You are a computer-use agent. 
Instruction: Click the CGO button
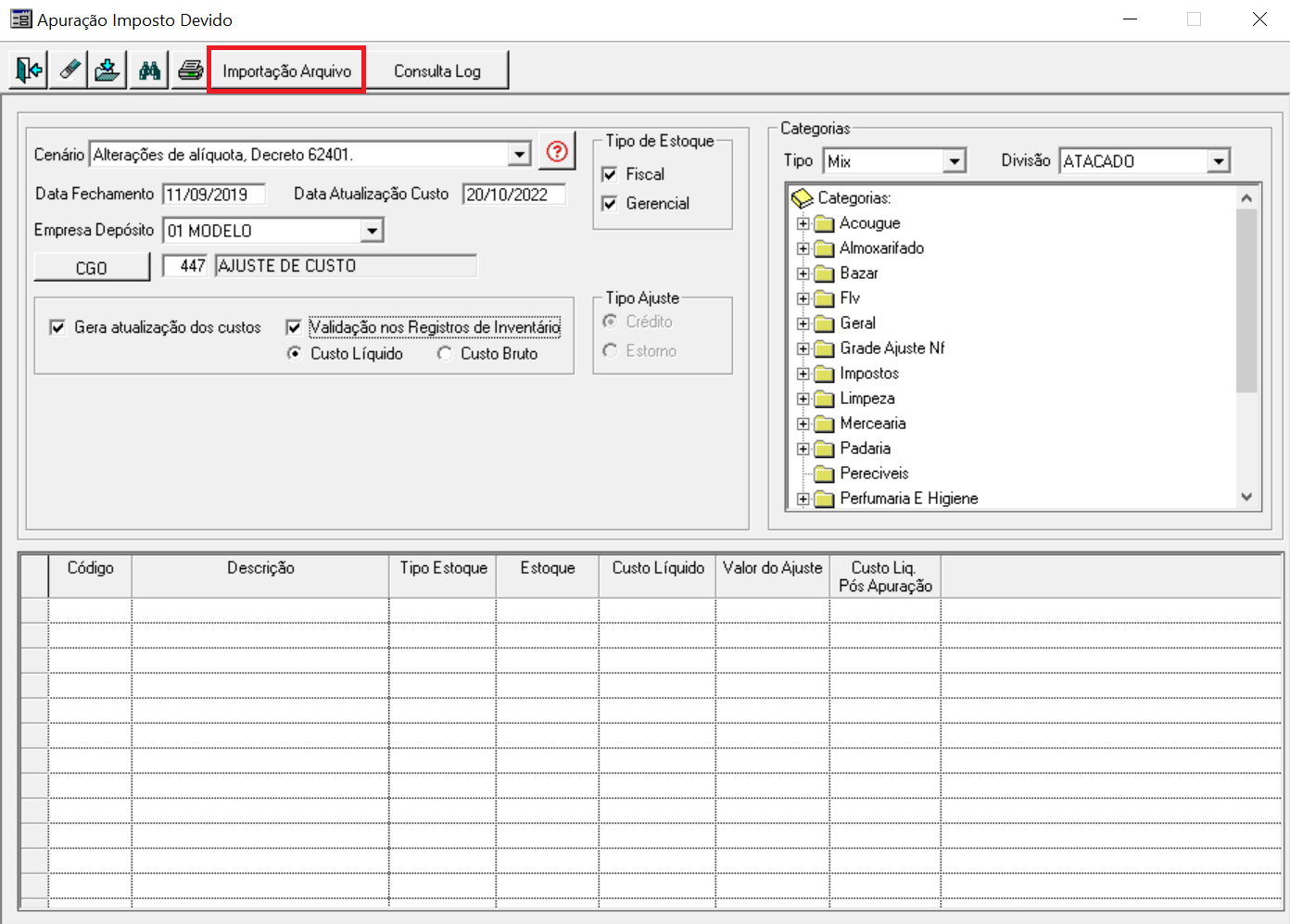(92, 267)
